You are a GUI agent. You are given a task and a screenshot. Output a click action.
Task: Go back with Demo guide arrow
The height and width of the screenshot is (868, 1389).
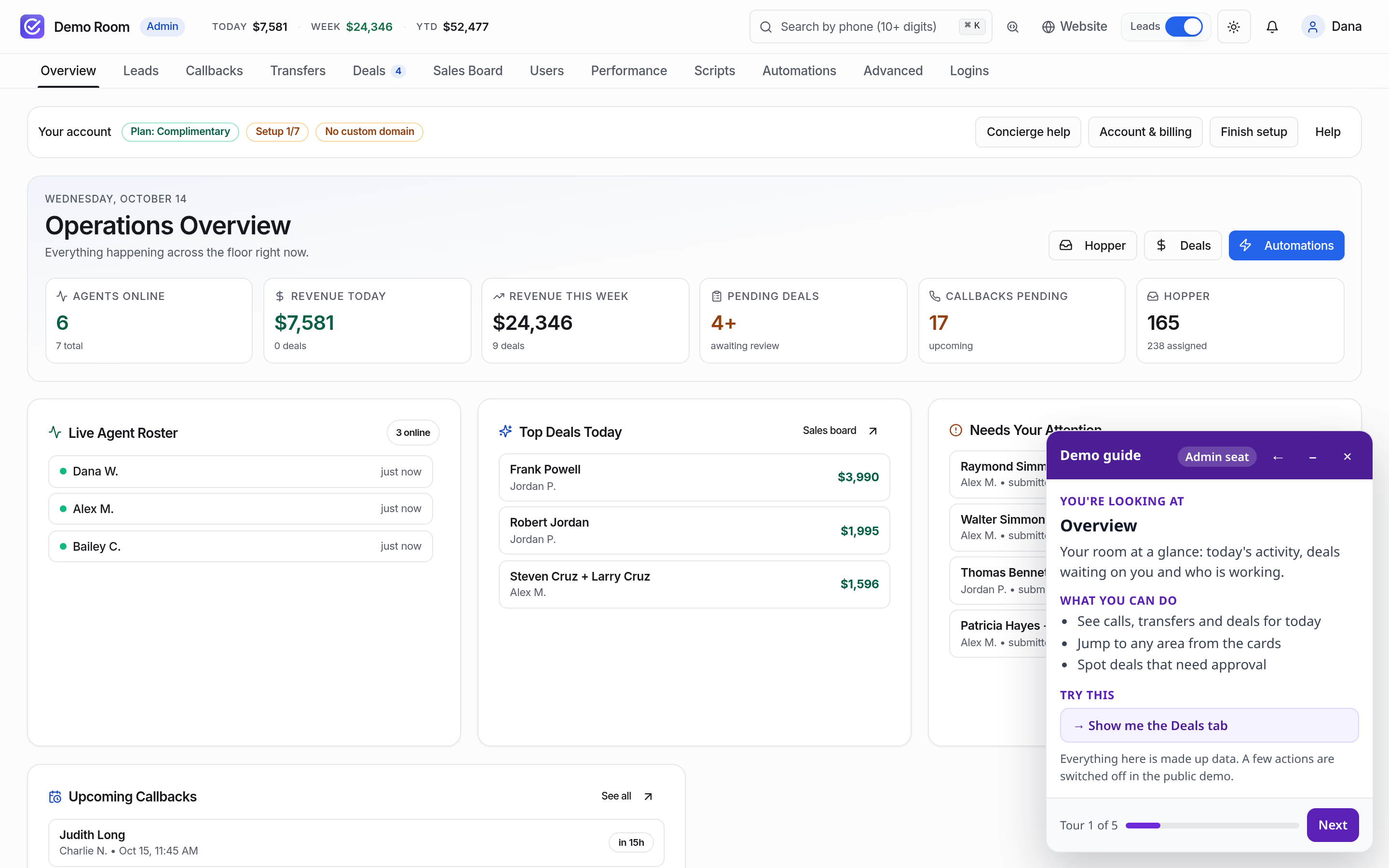coord(1278,457)
